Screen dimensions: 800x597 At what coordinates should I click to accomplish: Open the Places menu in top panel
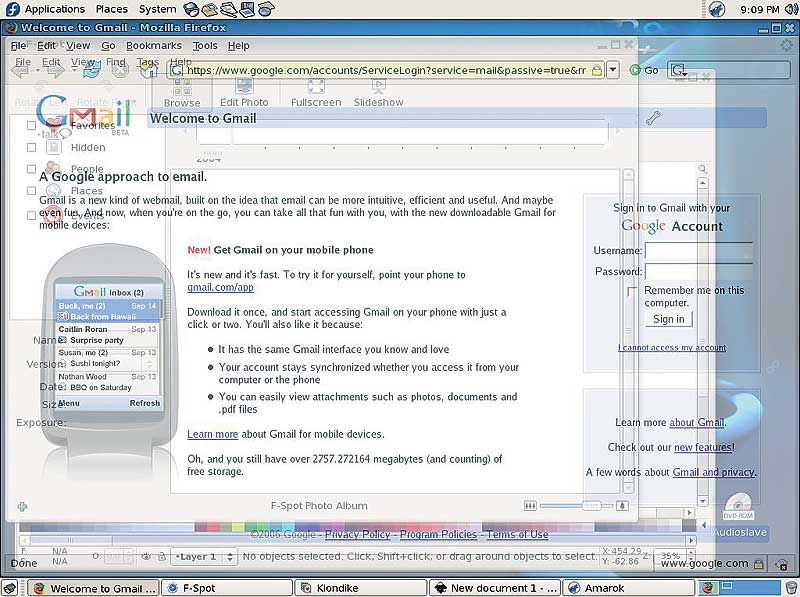point(112,9)
